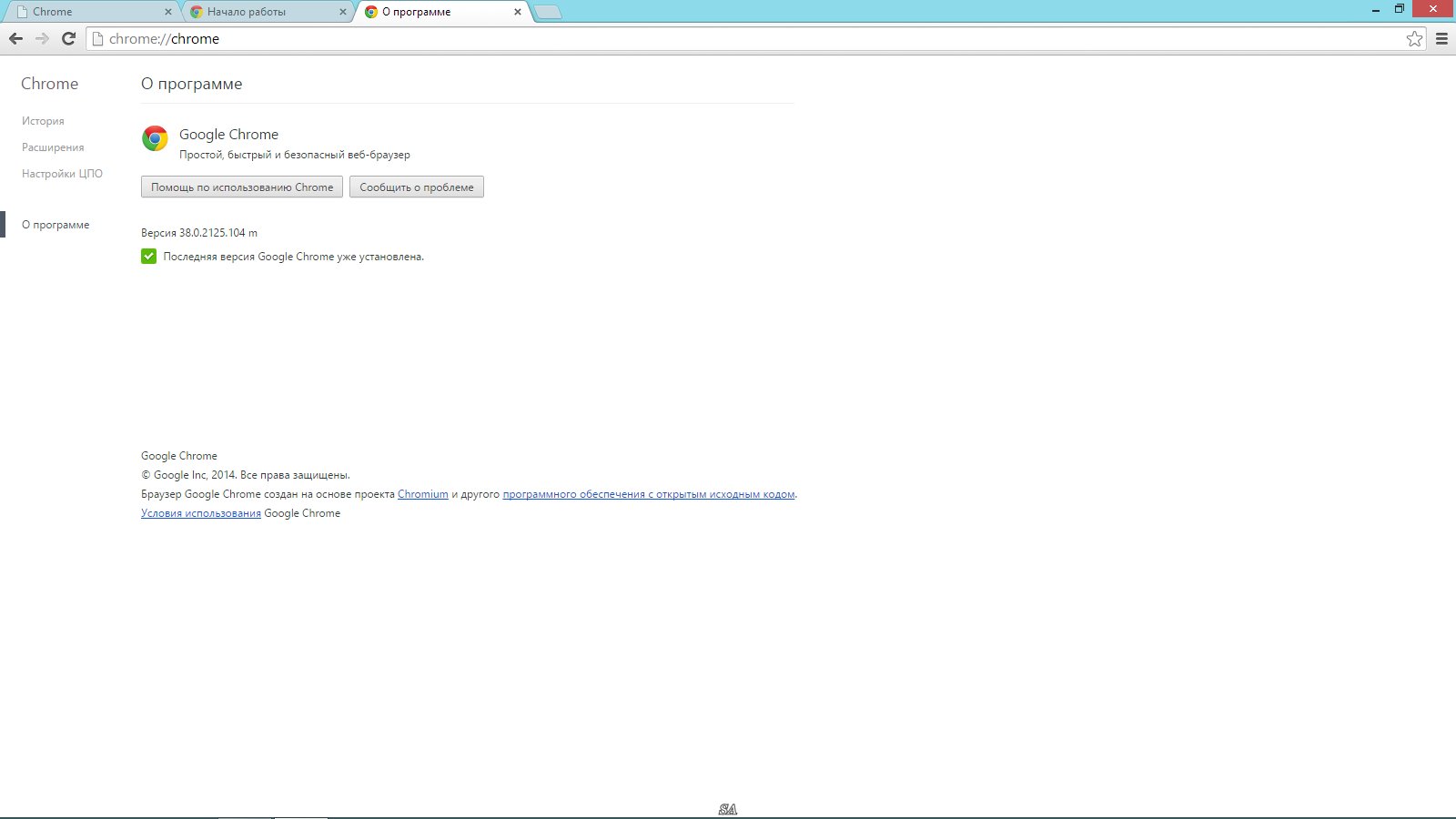
Task: Click the page icon in address bar
Action: (x=98, y=39)
